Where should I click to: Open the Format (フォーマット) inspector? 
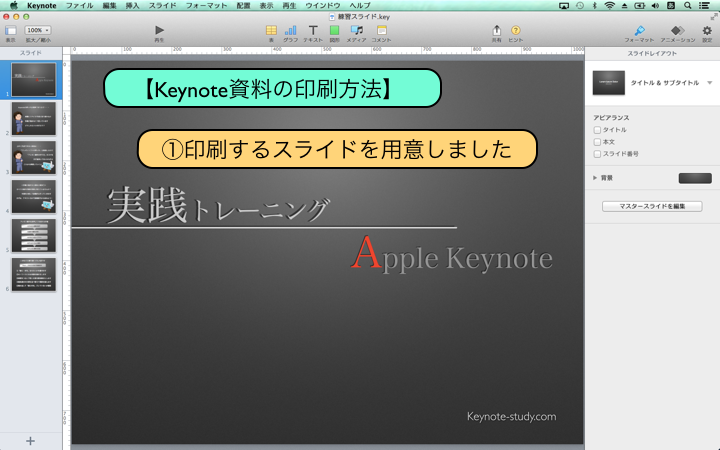[639, 31]
